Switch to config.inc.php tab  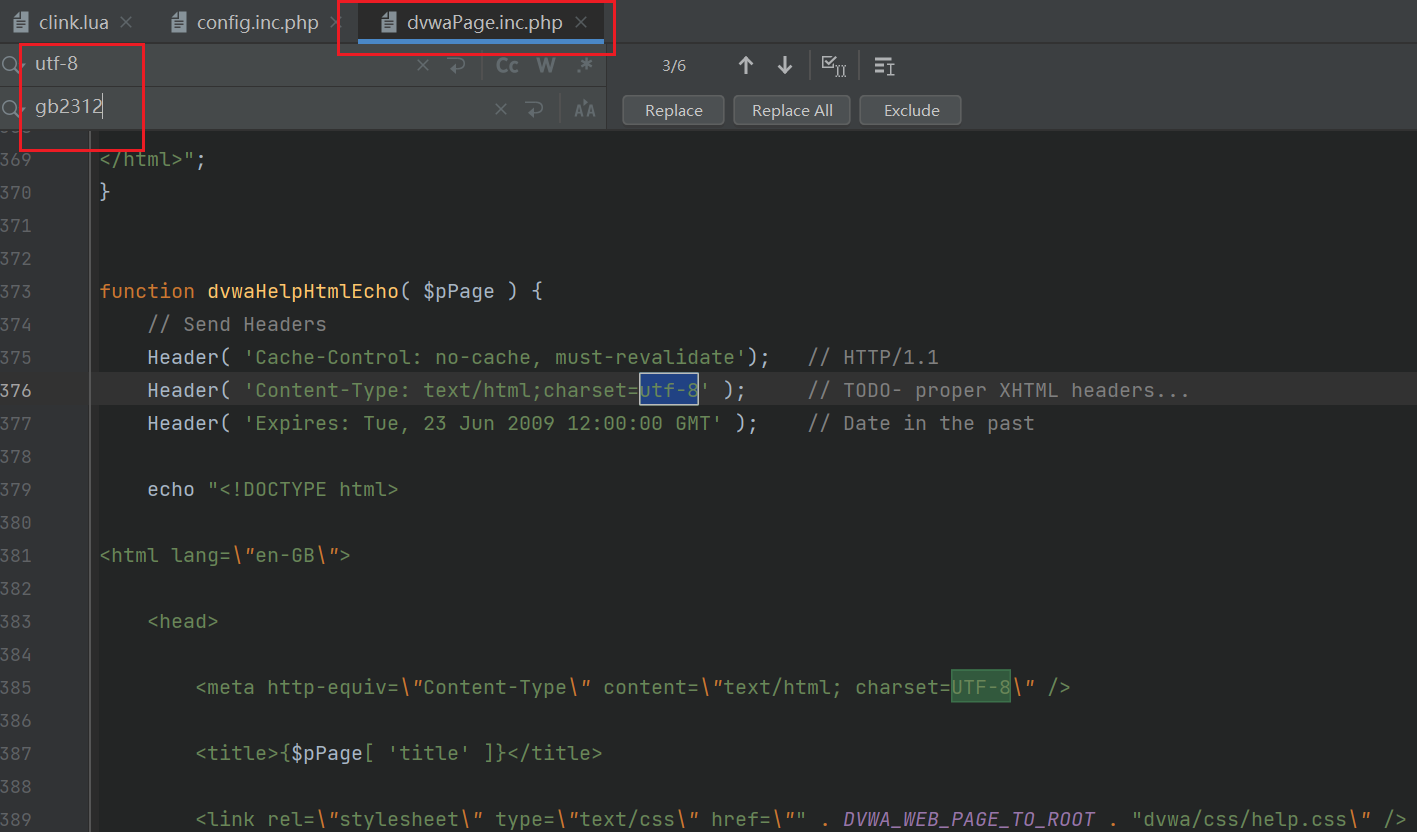[257, 22]
